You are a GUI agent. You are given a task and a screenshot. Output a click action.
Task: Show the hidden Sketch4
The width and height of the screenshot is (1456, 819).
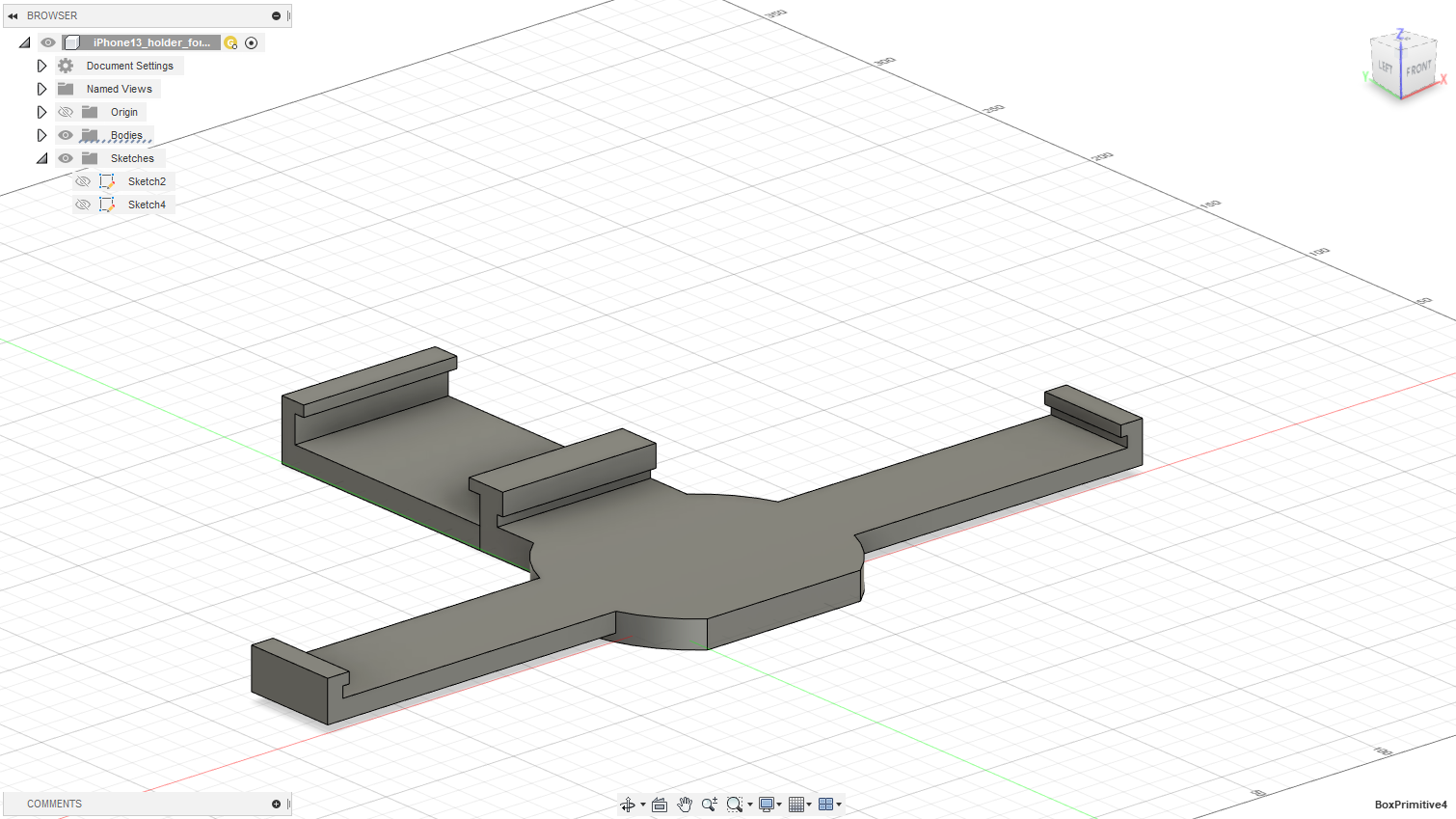click(83, 205)
